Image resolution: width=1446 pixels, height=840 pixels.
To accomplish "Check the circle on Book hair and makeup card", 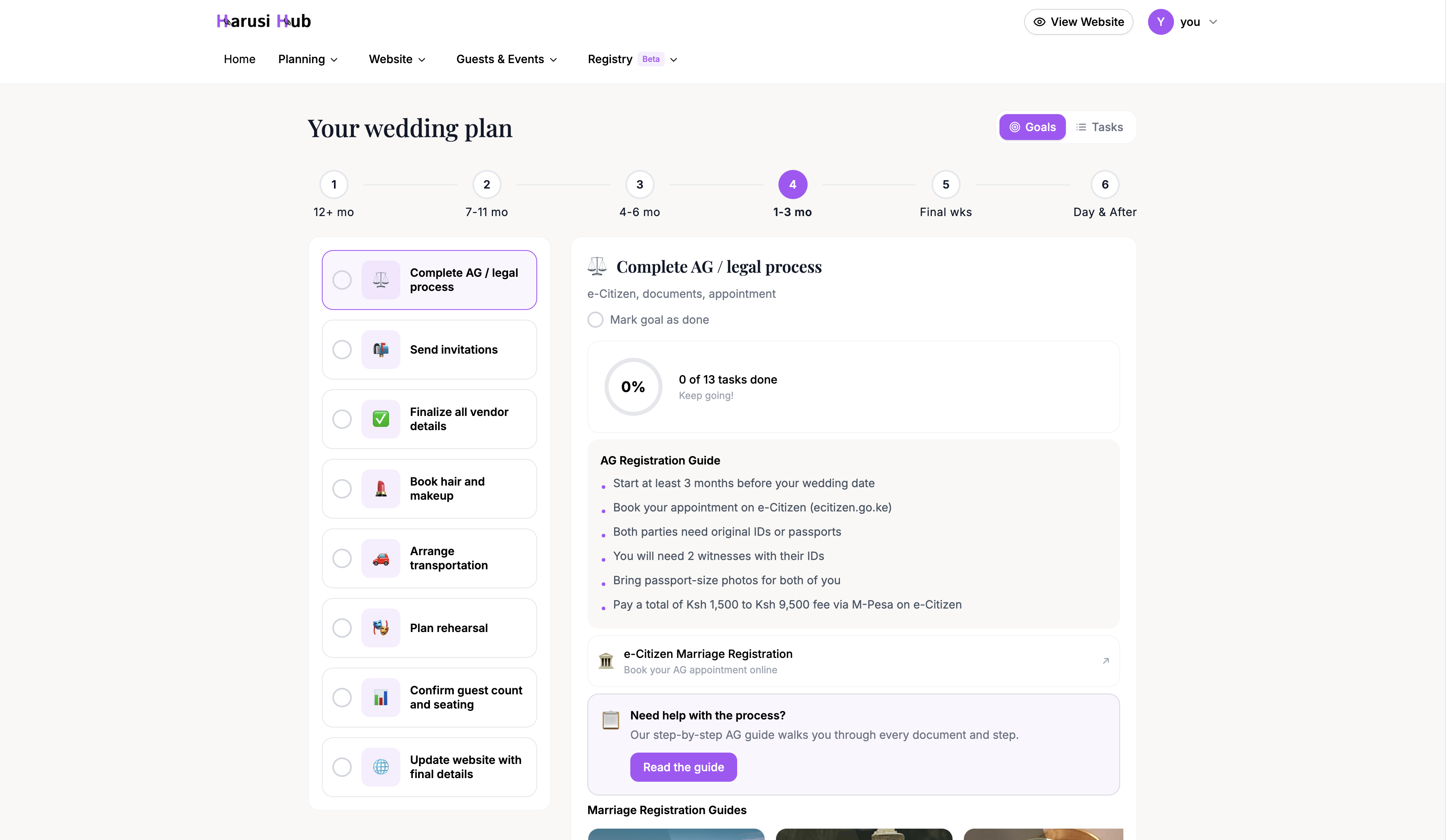I will coord(342,488).
